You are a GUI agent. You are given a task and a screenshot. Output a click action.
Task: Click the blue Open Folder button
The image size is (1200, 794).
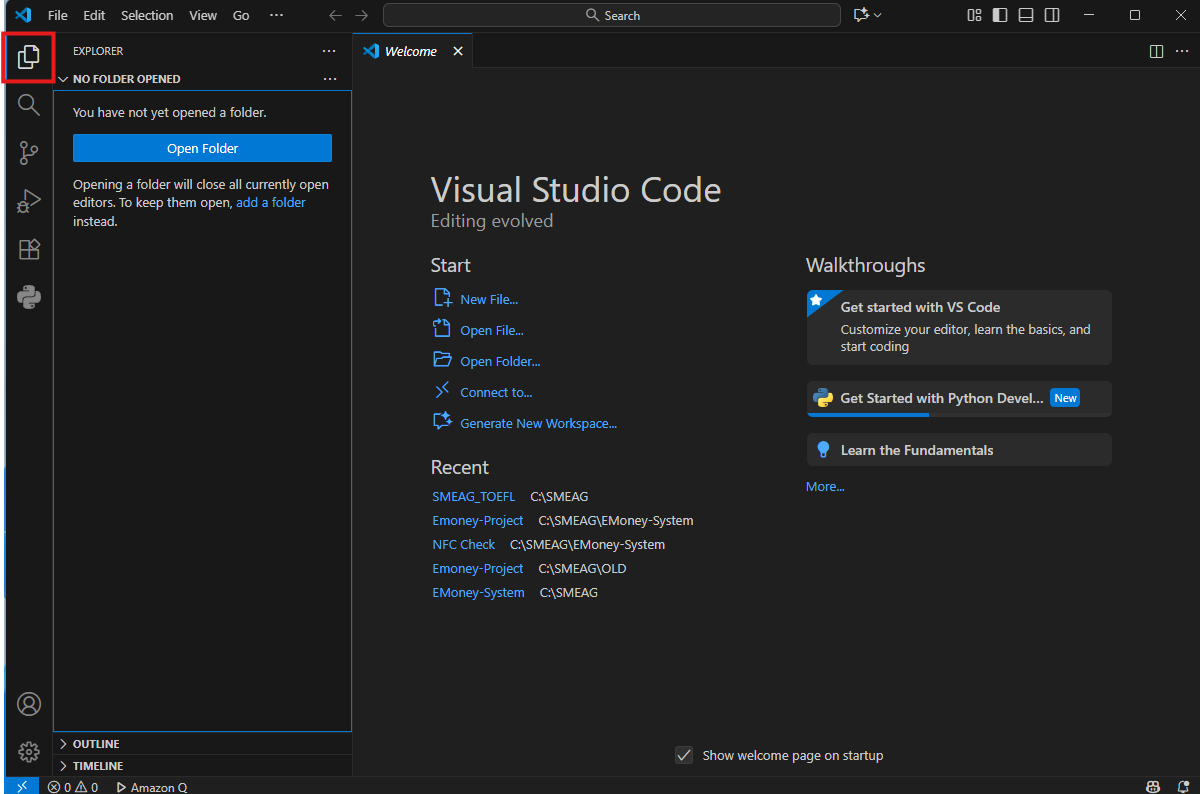pyautogui.click(x=202, y=148)
